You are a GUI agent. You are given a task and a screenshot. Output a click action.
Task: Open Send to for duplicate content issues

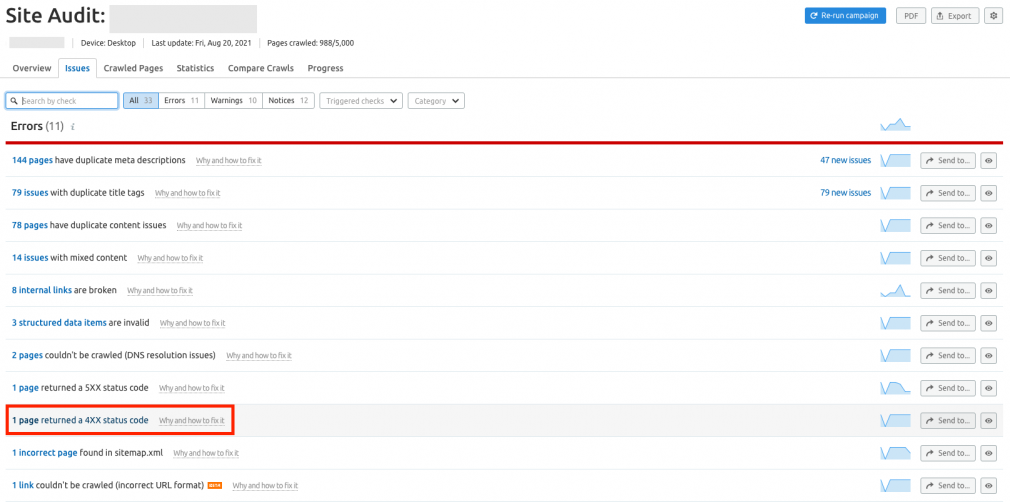tap(948, 226)
